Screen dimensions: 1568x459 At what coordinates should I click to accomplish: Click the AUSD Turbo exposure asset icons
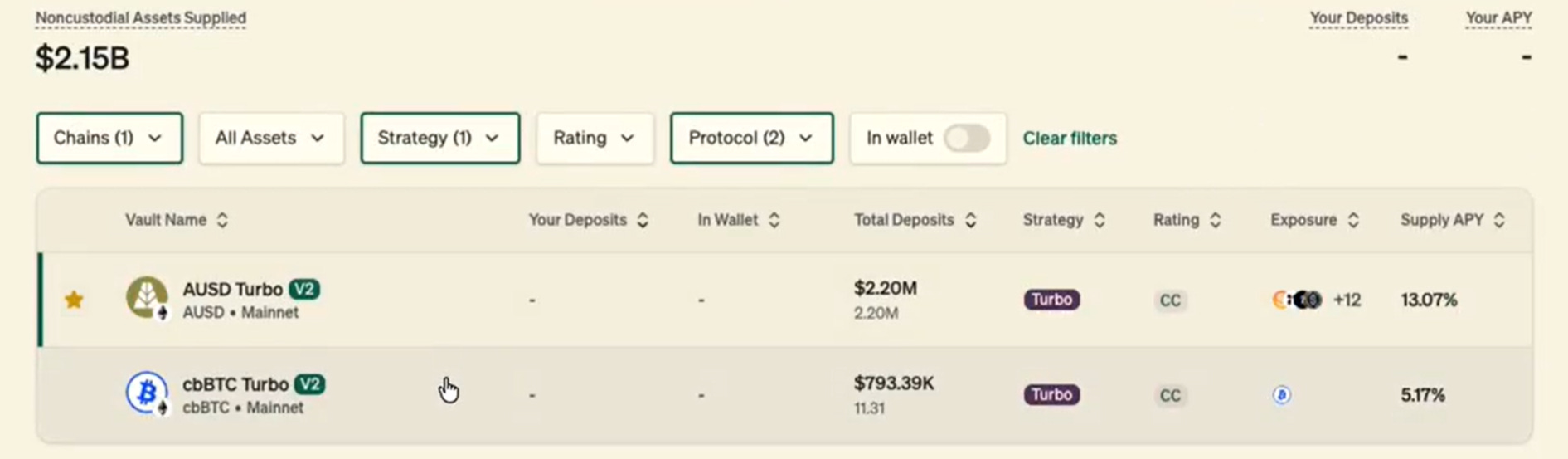click(x=1297, y=300)
